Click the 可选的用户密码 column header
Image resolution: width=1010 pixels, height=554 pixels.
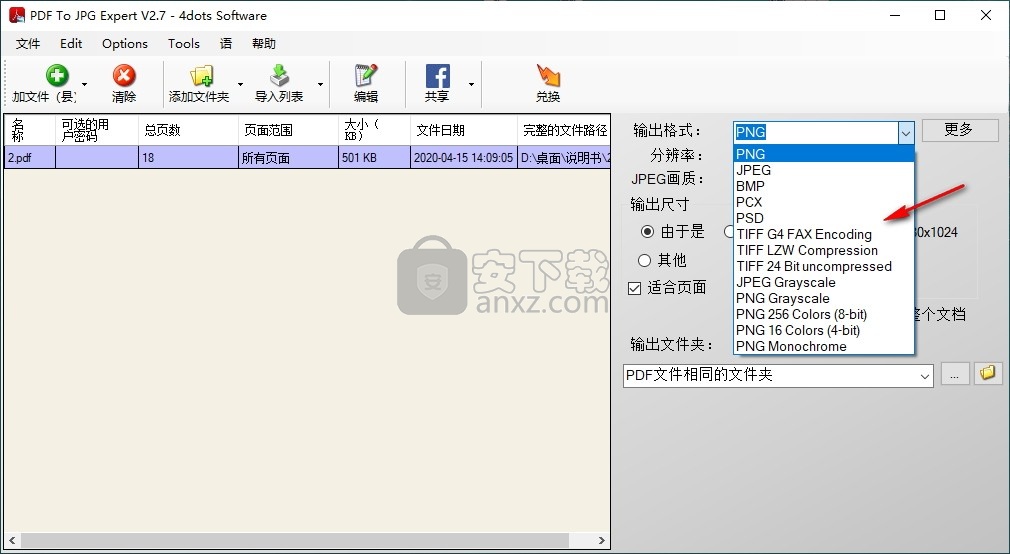coord(97,130)
